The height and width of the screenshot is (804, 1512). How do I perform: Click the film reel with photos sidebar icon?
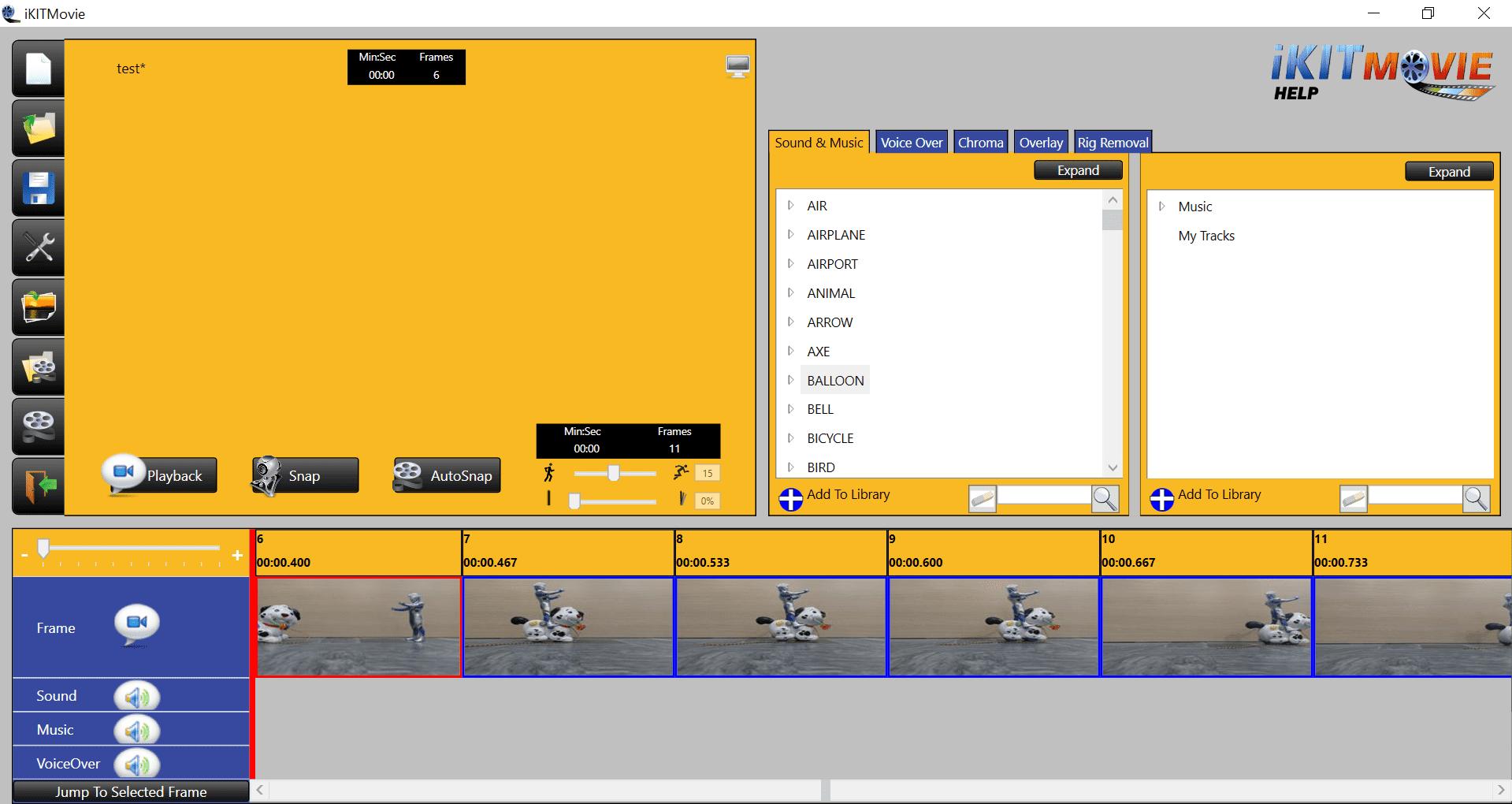(x=38, y=367)
